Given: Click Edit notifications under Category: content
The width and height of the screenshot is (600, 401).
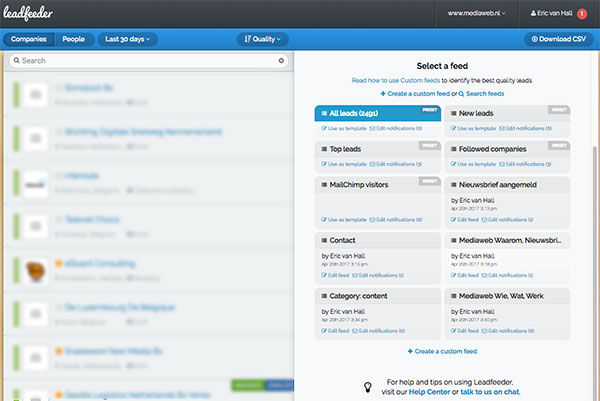Looking at the screenshot, I should pos(378,331).
